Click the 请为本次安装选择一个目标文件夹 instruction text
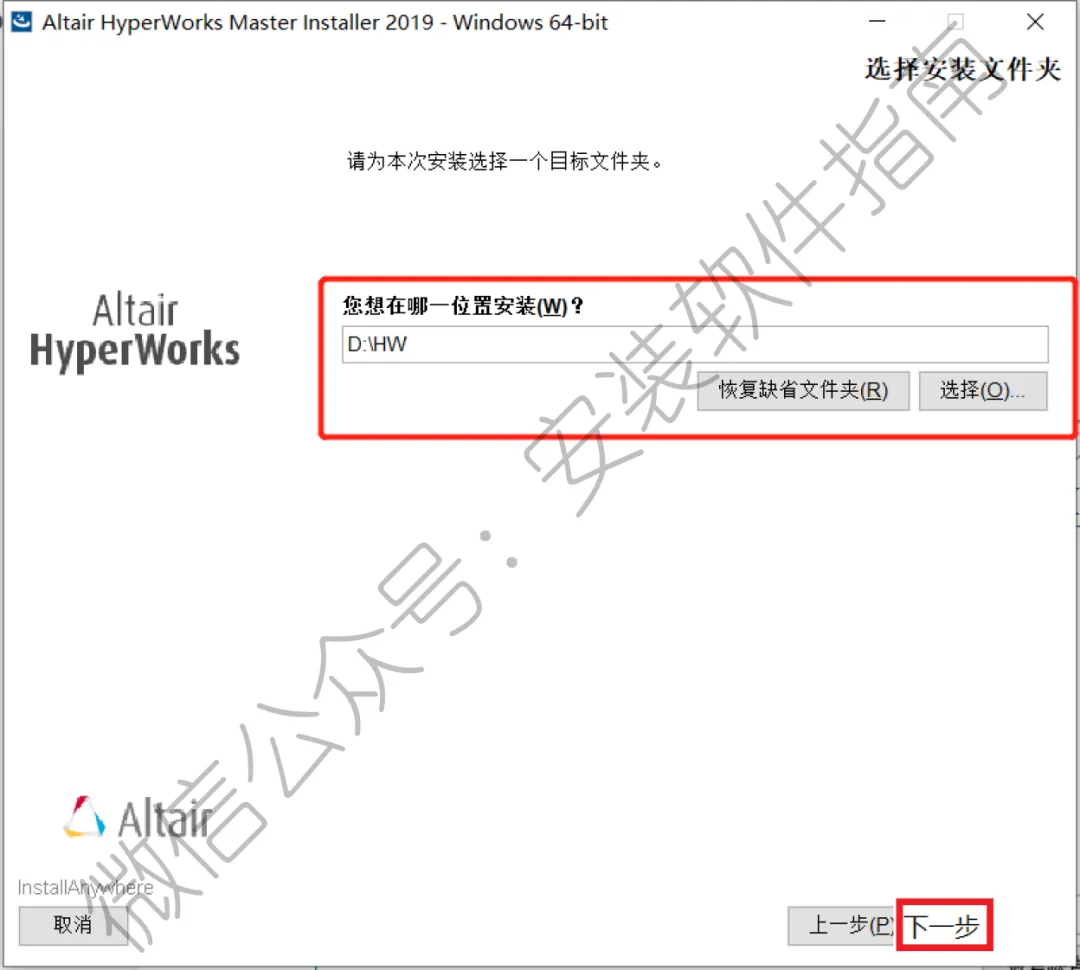This screenshot has width=1080, height=970. point(505,161)
